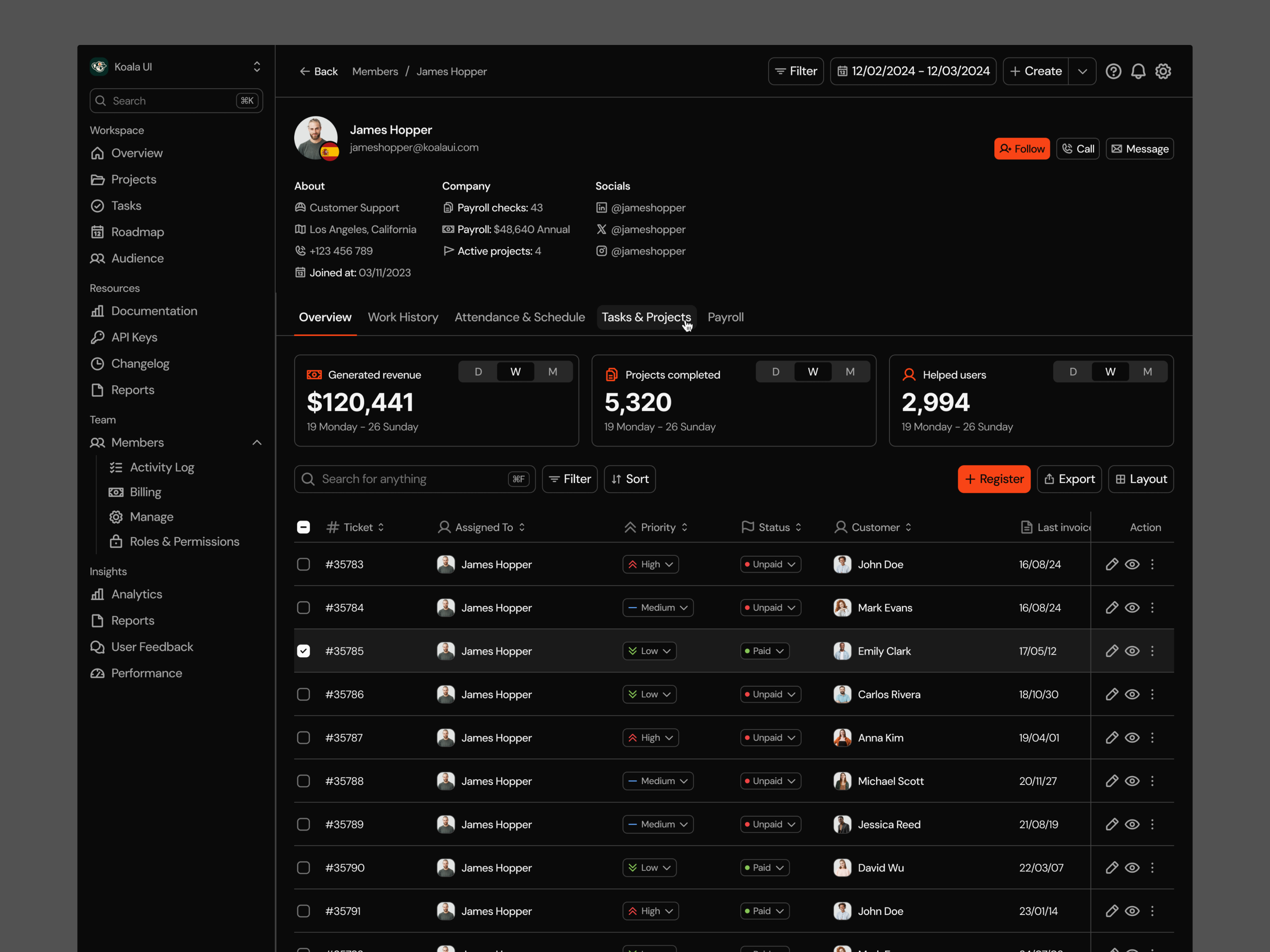
Task: Open the priority dropdown for ticket #35787
Action: point(650,737)
